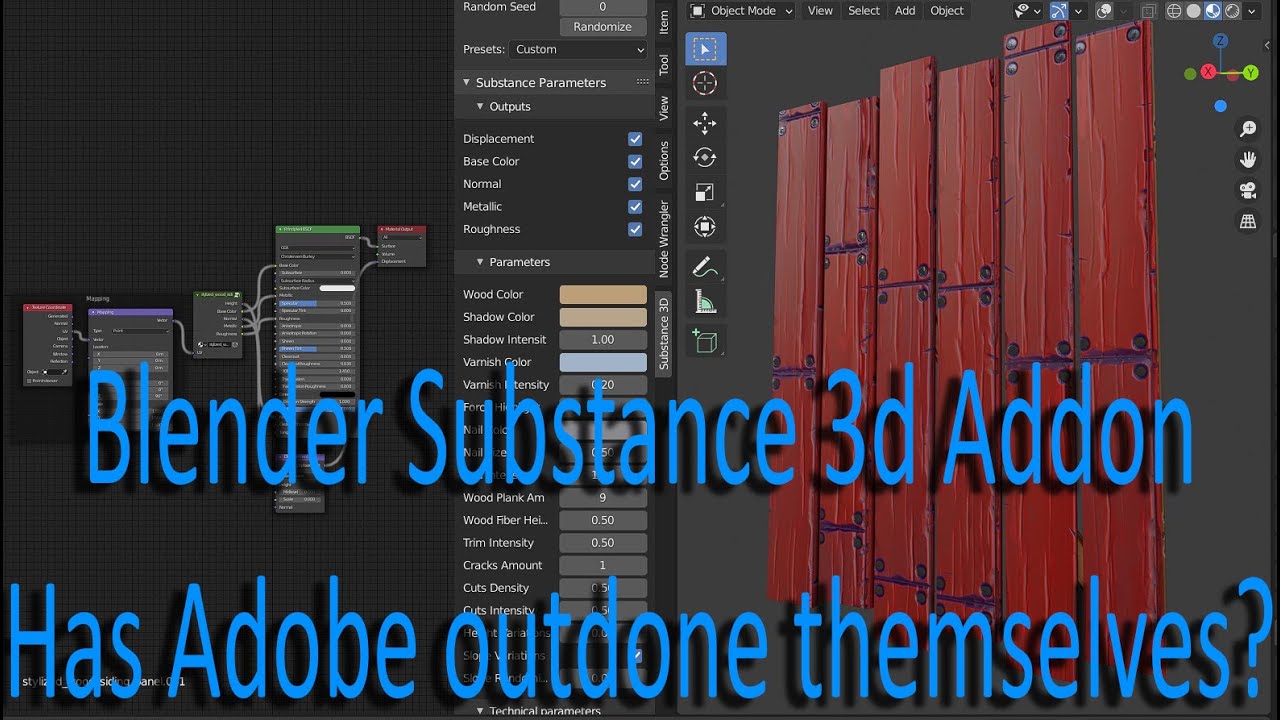Screen dimensions: 1280x720
Task: Select the Move tool
Action: click(x=705, y=123)
